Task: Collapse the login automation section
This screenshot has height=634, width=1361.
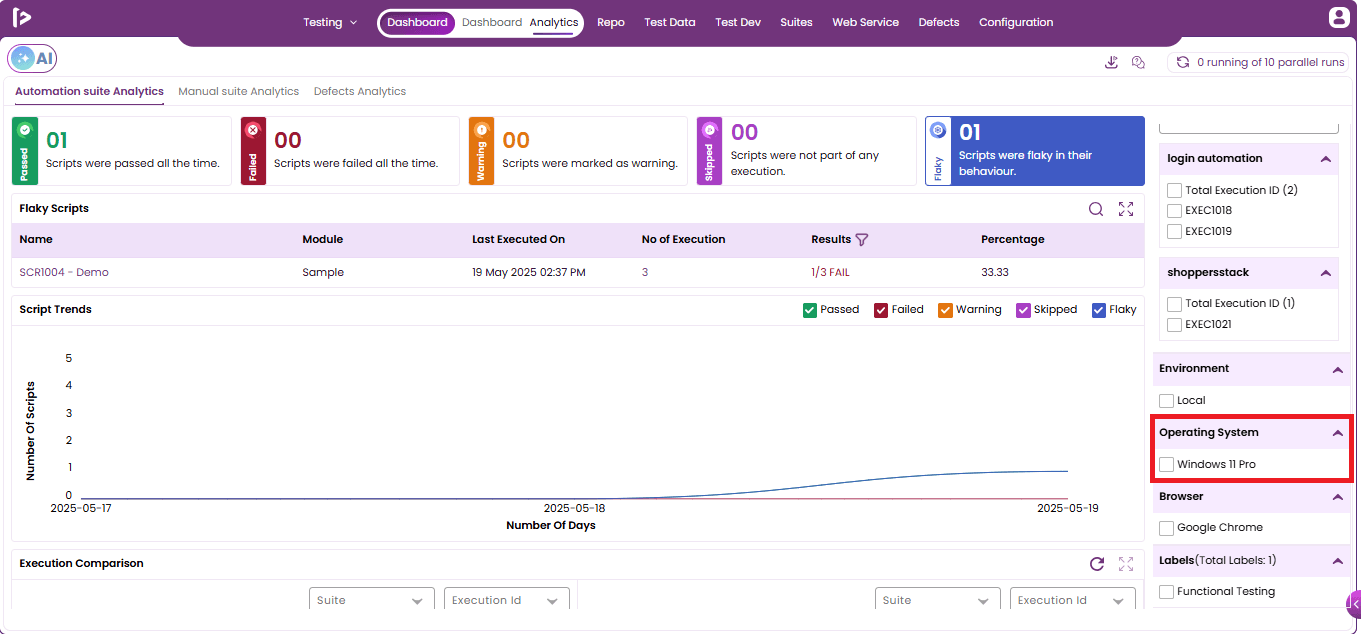Action: point(1325,159)
